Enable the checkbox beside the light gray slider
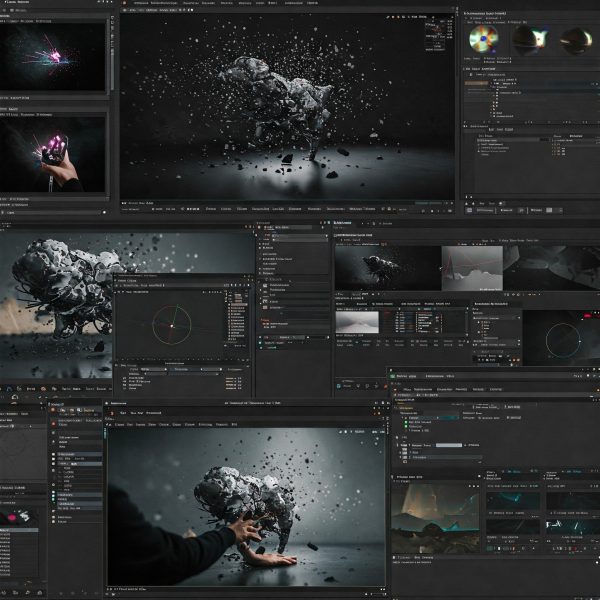 point(405,445)
